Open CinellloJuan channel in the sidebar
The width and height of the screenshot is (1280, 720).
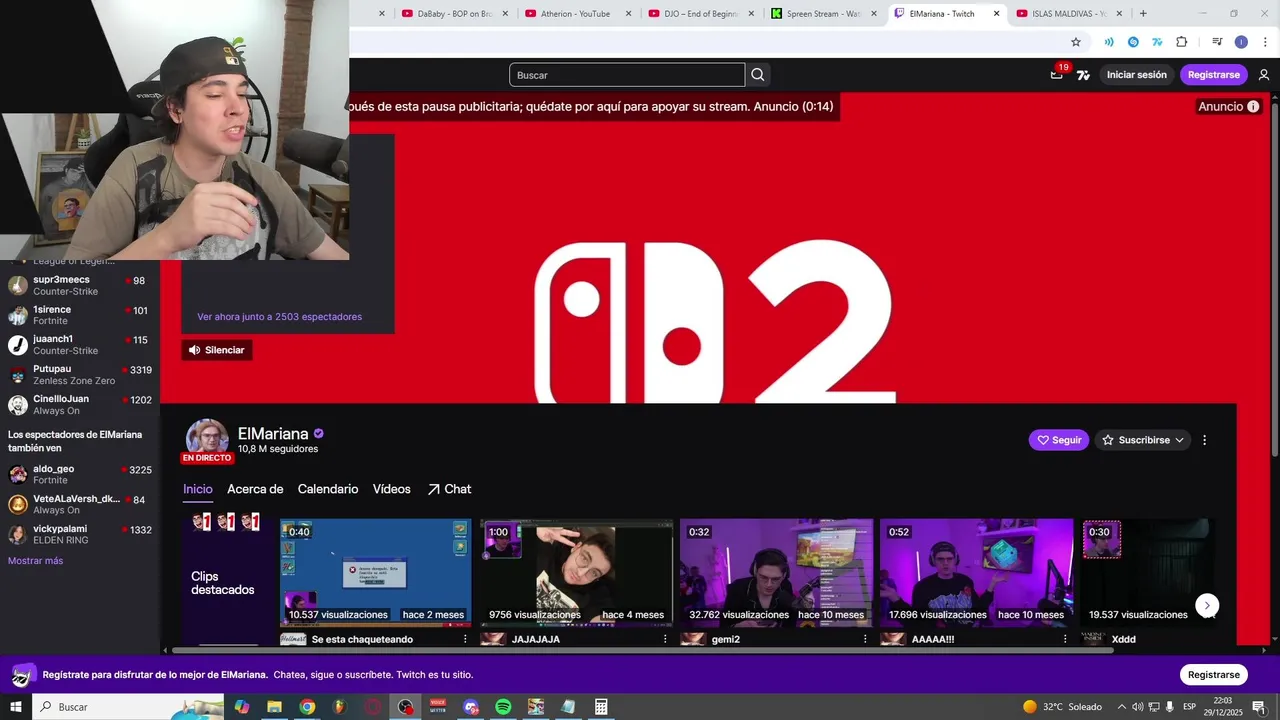click(80, 404)
